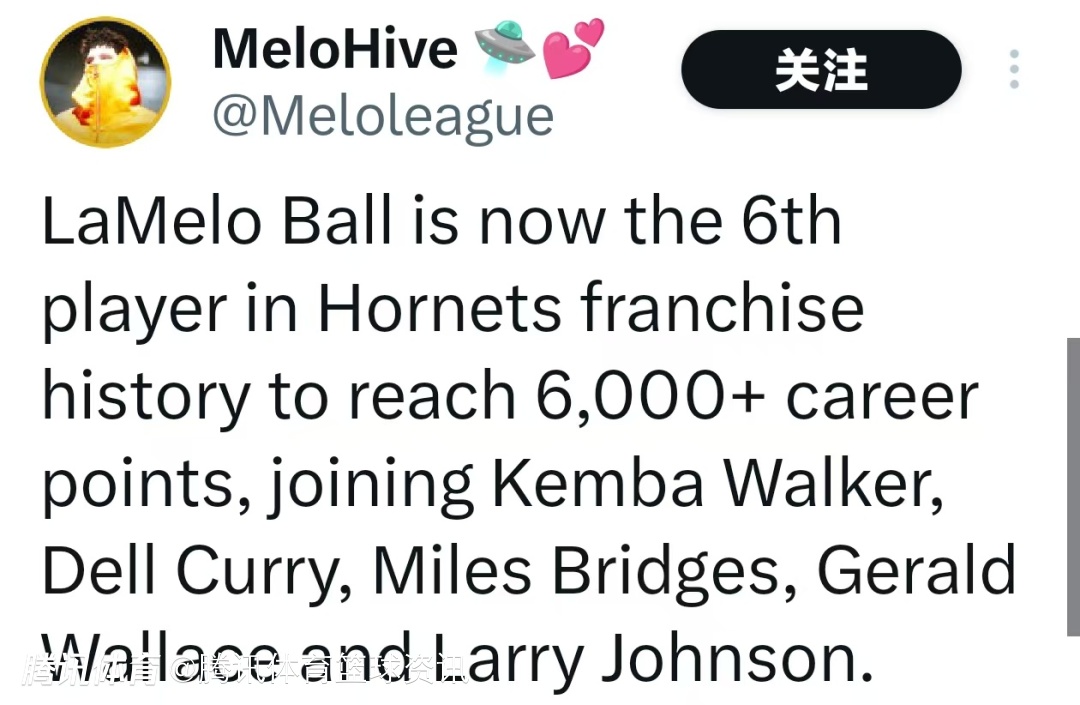Click the word "career" in the tweet
Image resolution: width=1080 pixels, height=705 pixels.
coord(880,396)
